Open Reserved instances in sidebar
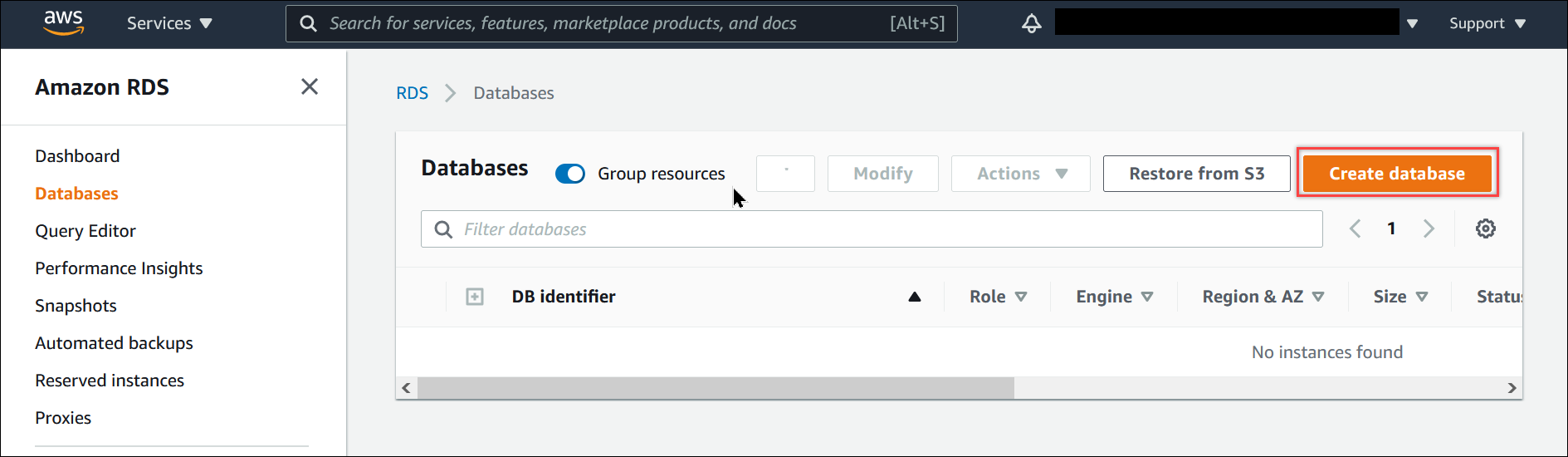Screen dimensions: 1568x457 click(x=110, y=381)
